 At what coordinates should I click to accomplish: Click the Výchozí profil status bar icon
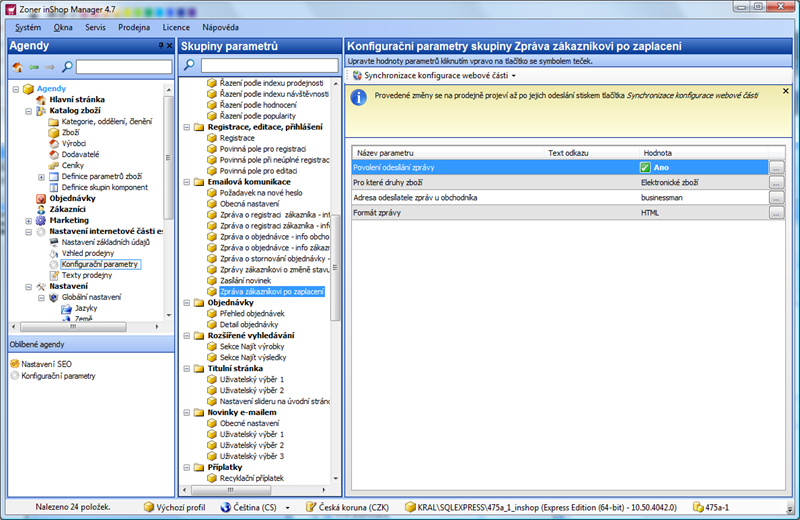click(x=148, y=507)
